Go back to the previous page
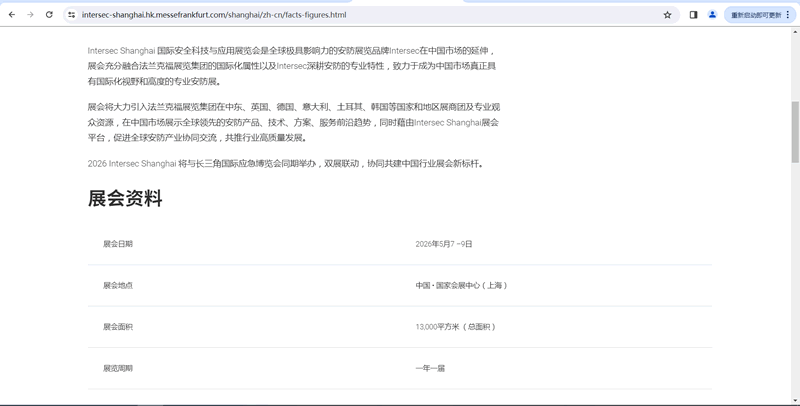Viewport: 800px width, 406px height. tap(12, 15)
